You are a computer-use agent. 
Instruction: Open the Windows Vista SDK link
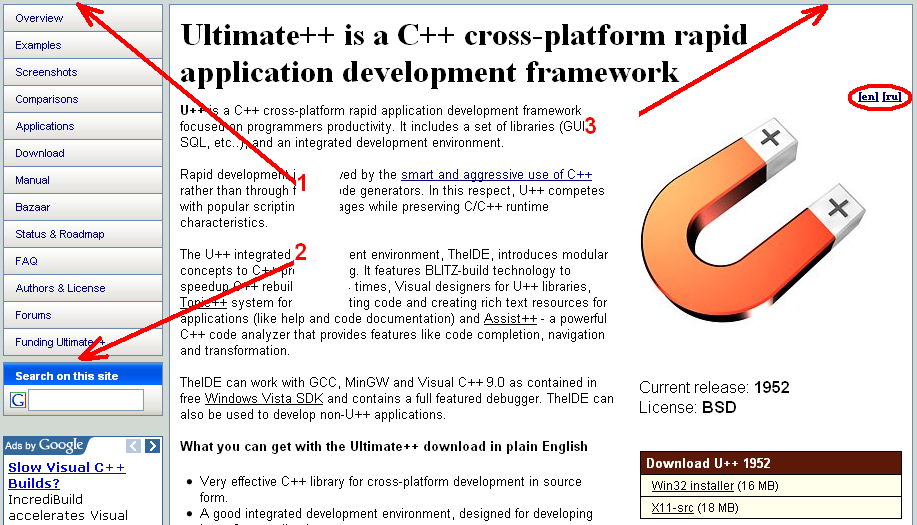(x=264, y=399)
